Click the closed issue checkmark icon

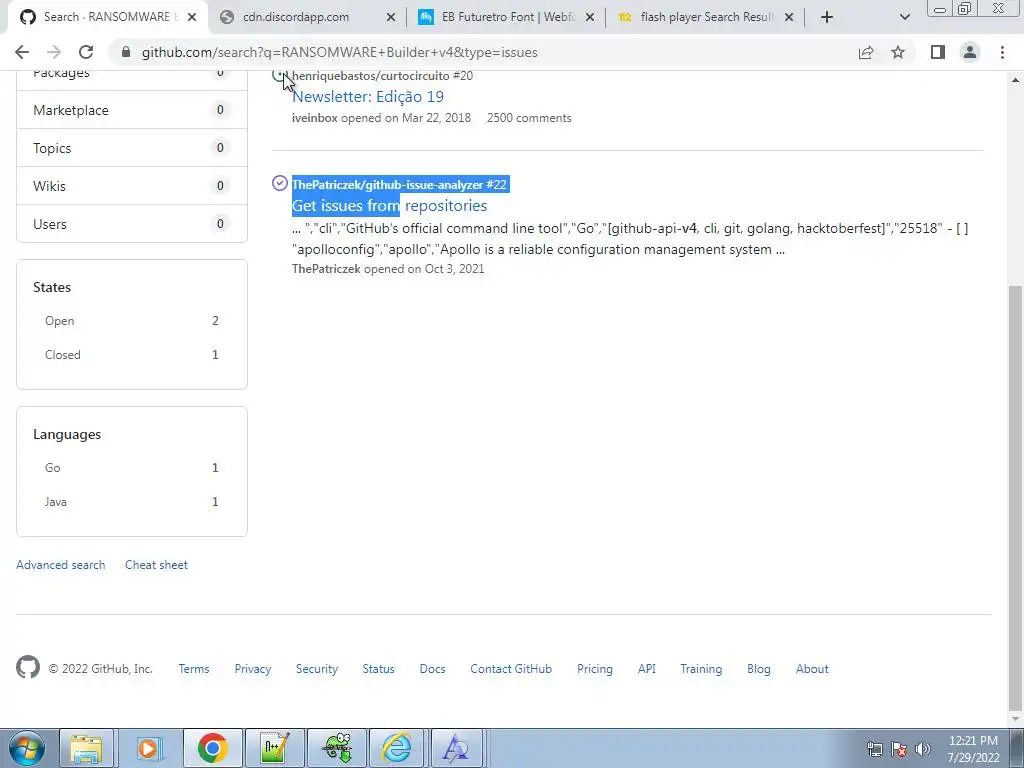coord(280,184)
